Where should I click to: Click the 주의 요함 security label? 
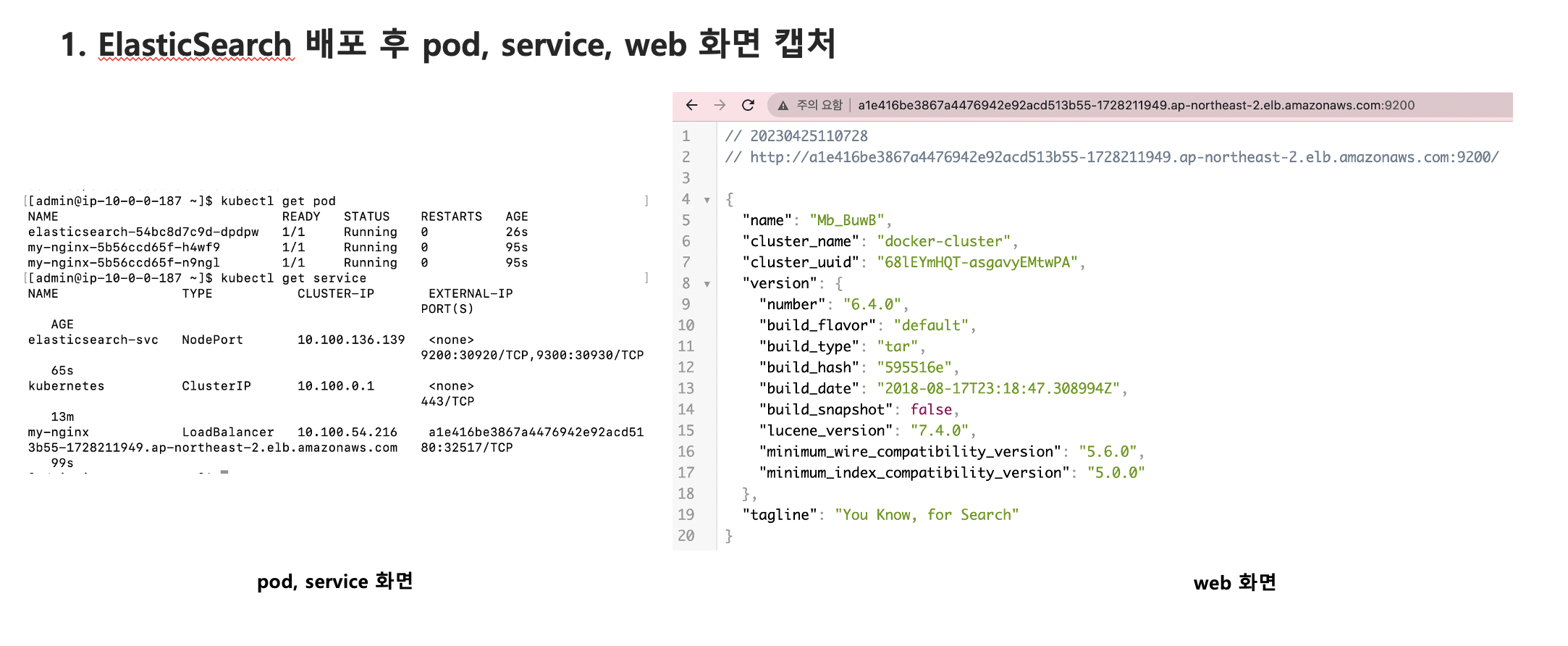819,105
